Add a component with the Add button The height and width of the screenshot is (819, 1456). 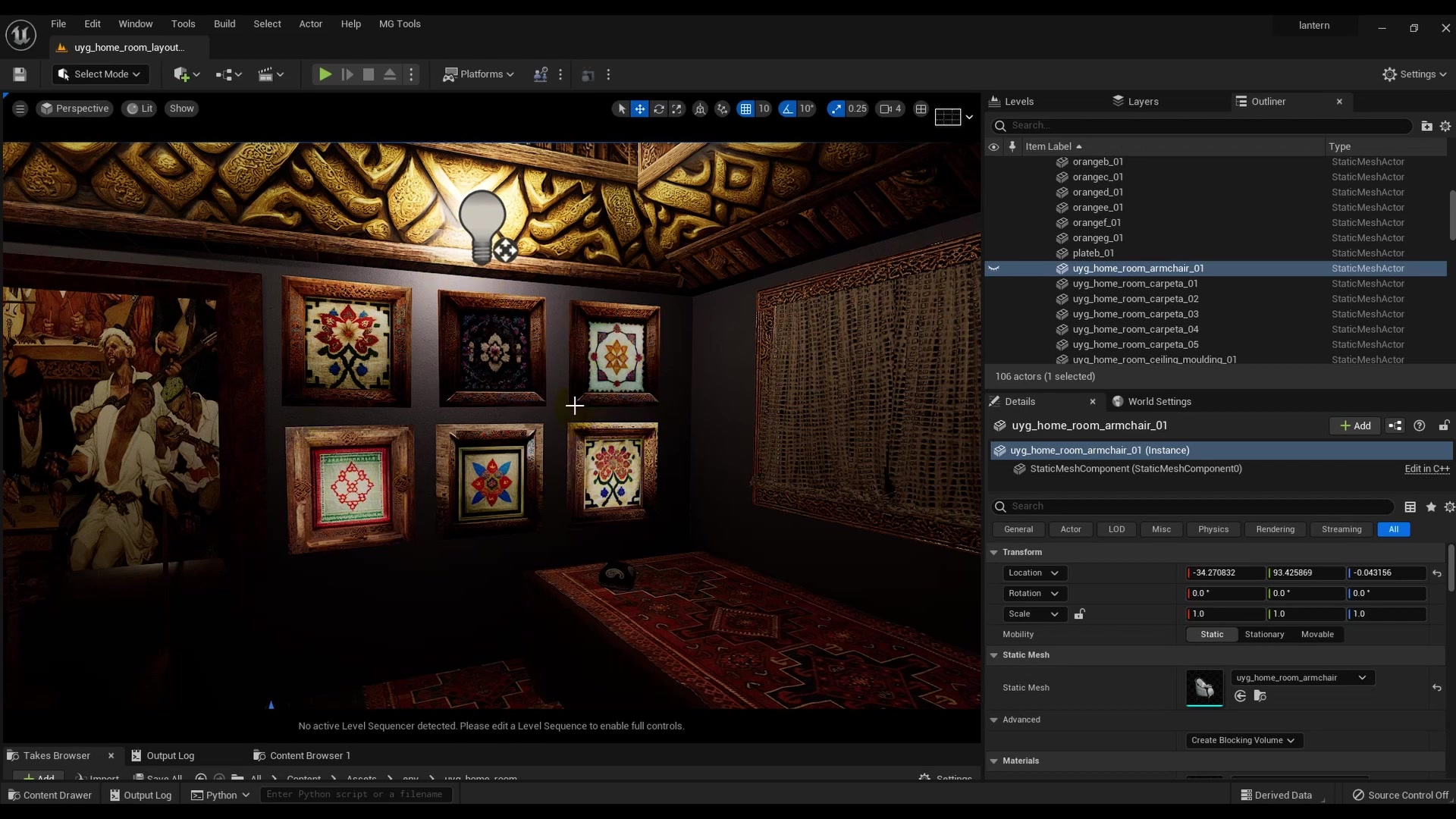click(x=1354, y=426)
